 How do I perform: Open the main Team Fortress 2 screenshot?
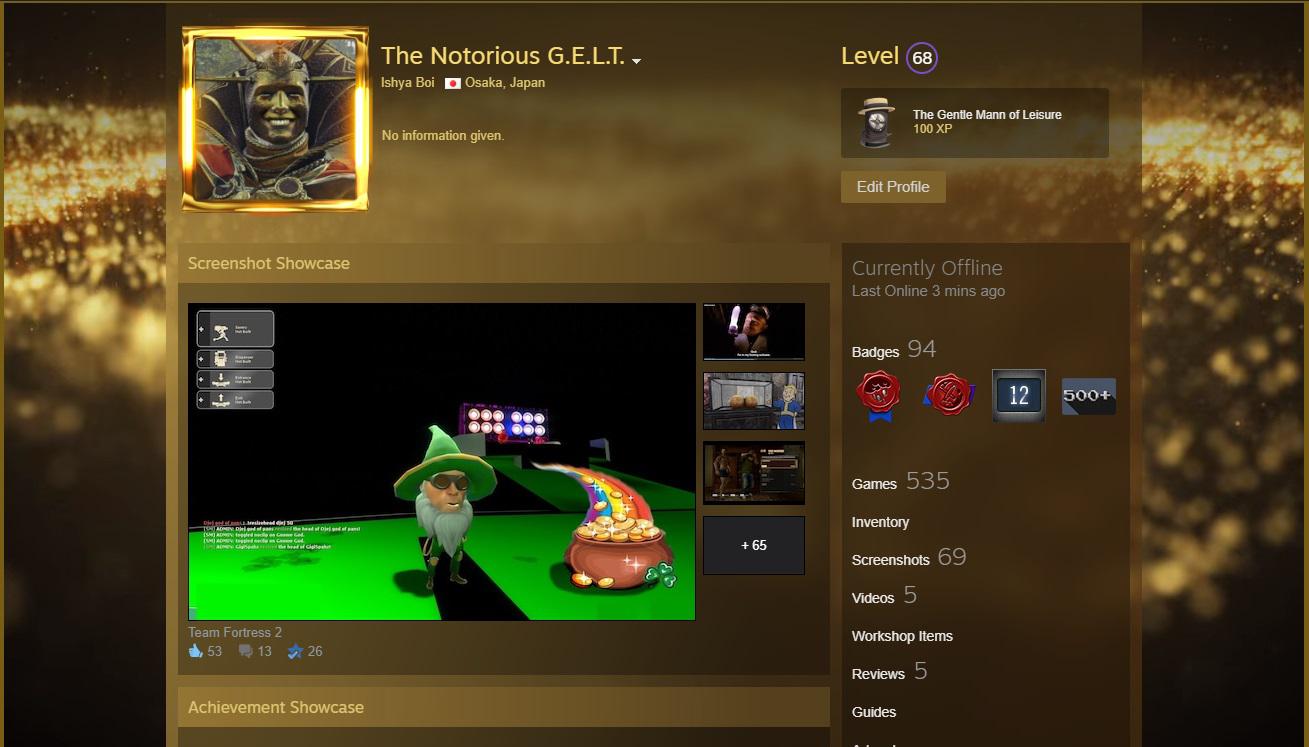442,462
